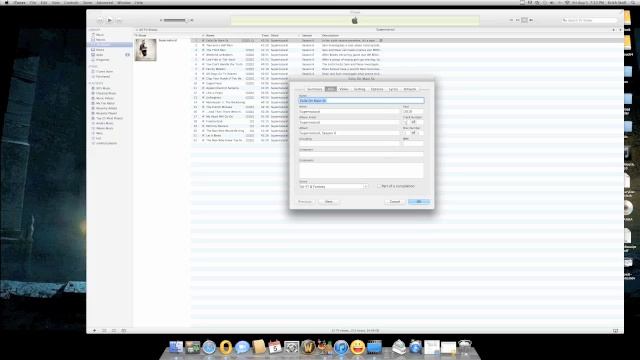
Task: Switch to the Artwork tab
Action: 410,89
